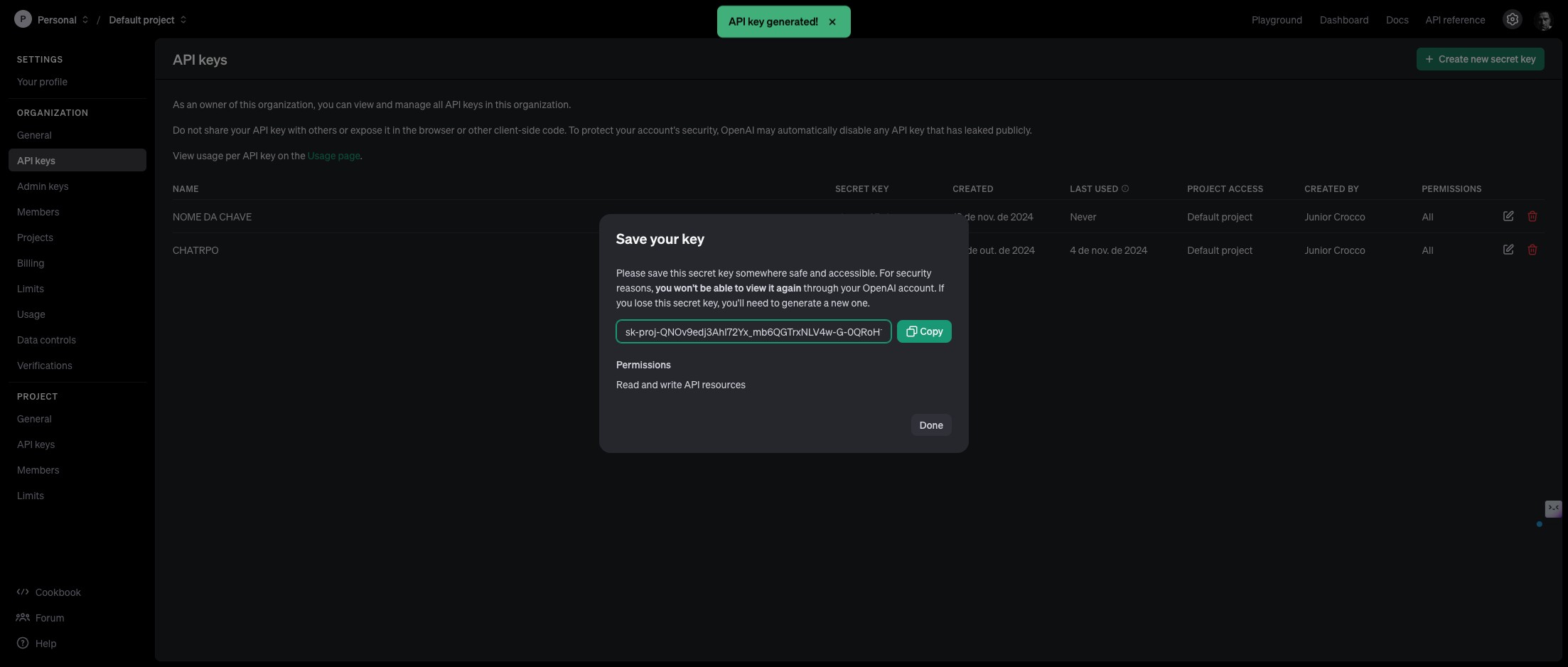Open Dashboard in the top navigation

click(x=1344, y=20)
